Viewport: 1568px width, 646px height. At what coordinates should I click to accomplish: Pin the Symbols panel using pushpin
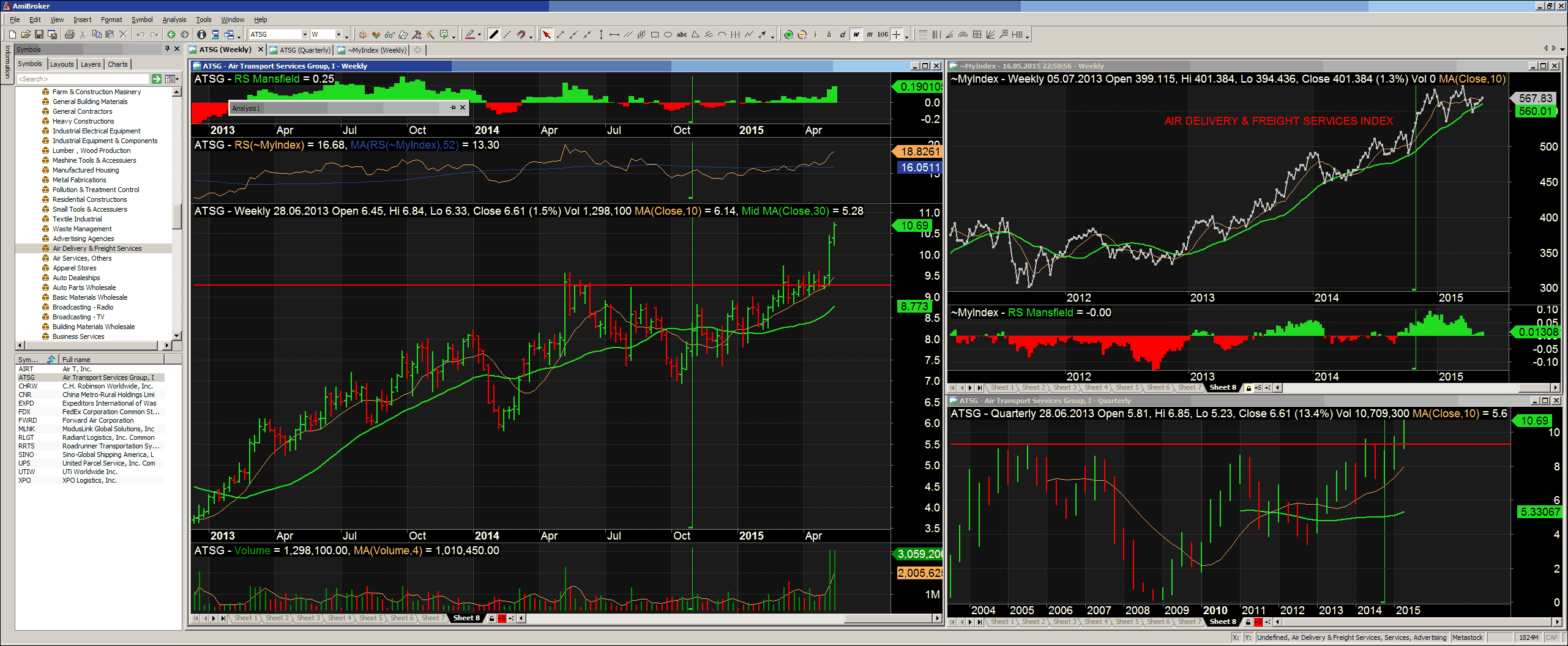(167, 49)
